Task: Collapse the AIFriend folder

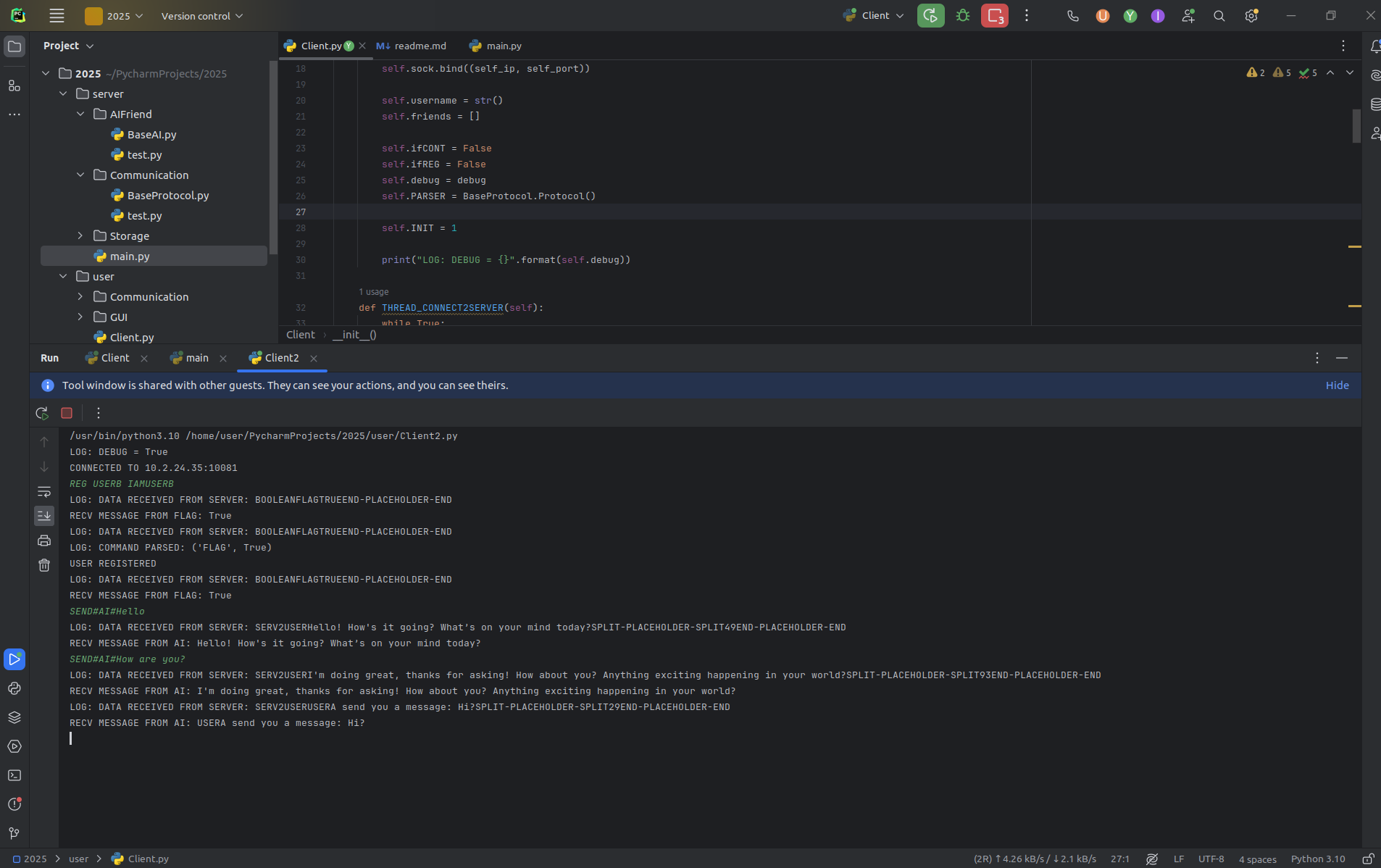Action: (x=80, y=114)
